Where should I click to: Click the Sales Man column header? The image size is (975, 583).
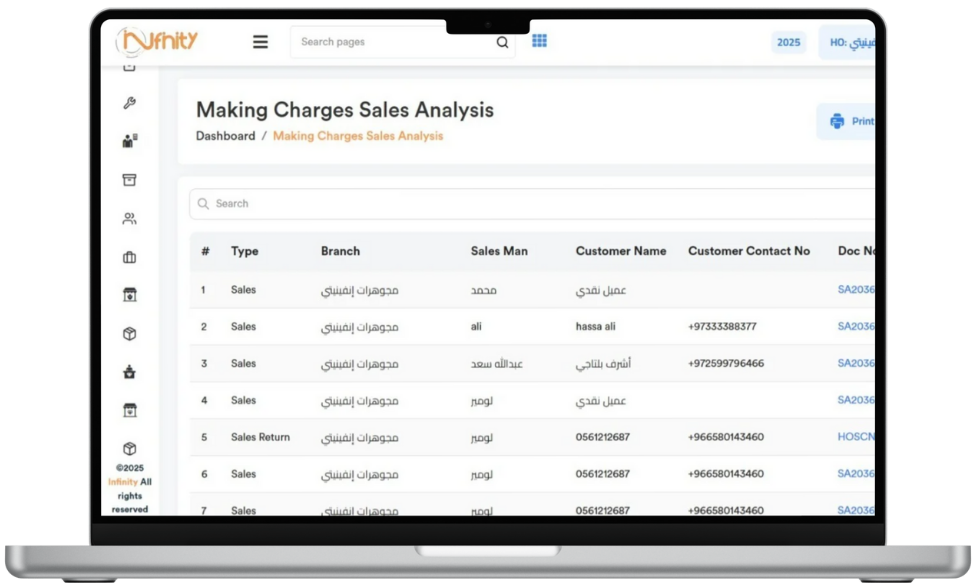[499, 251]
